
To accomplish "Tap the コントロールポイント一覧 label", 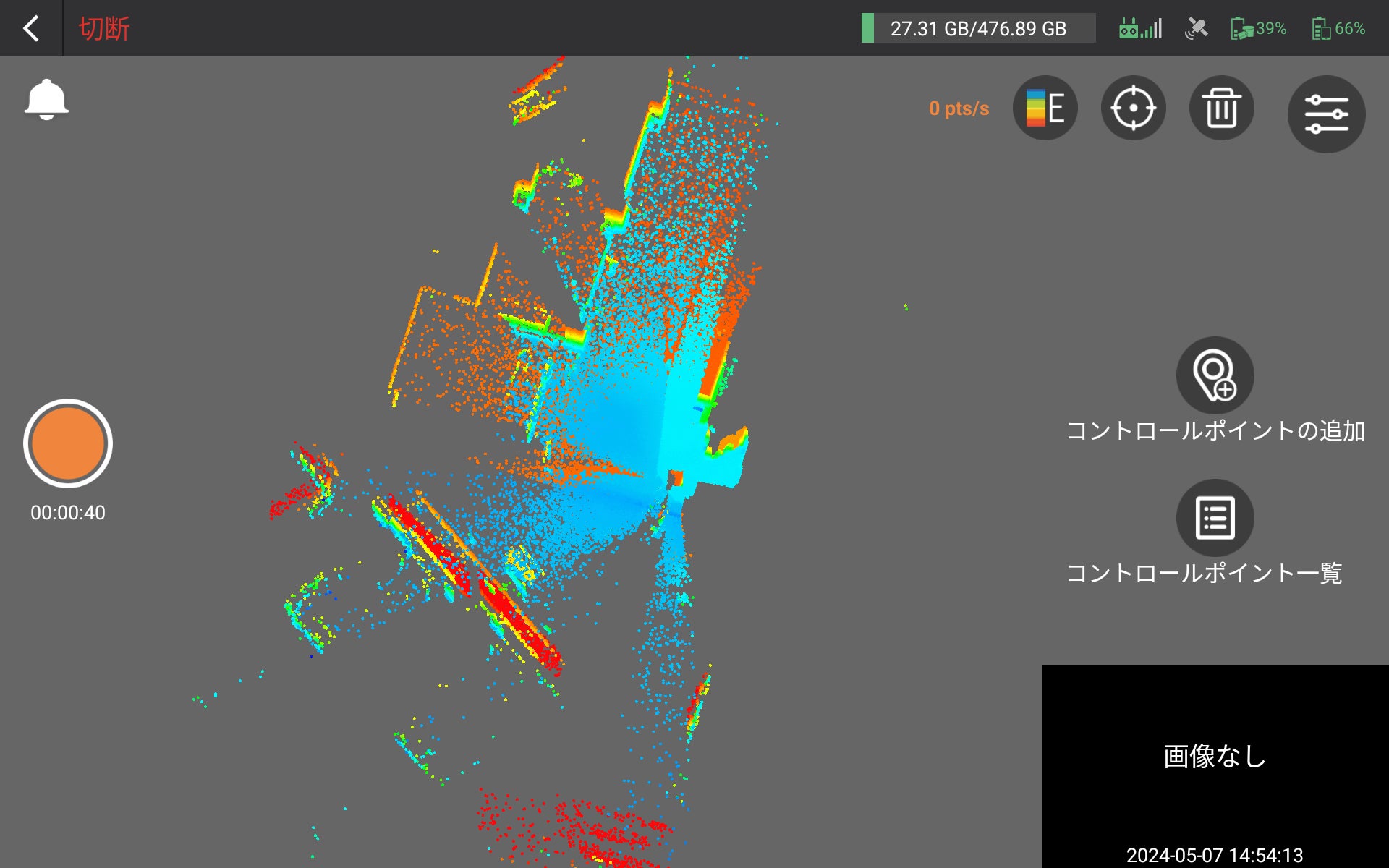I will [x=1204, y=574].
